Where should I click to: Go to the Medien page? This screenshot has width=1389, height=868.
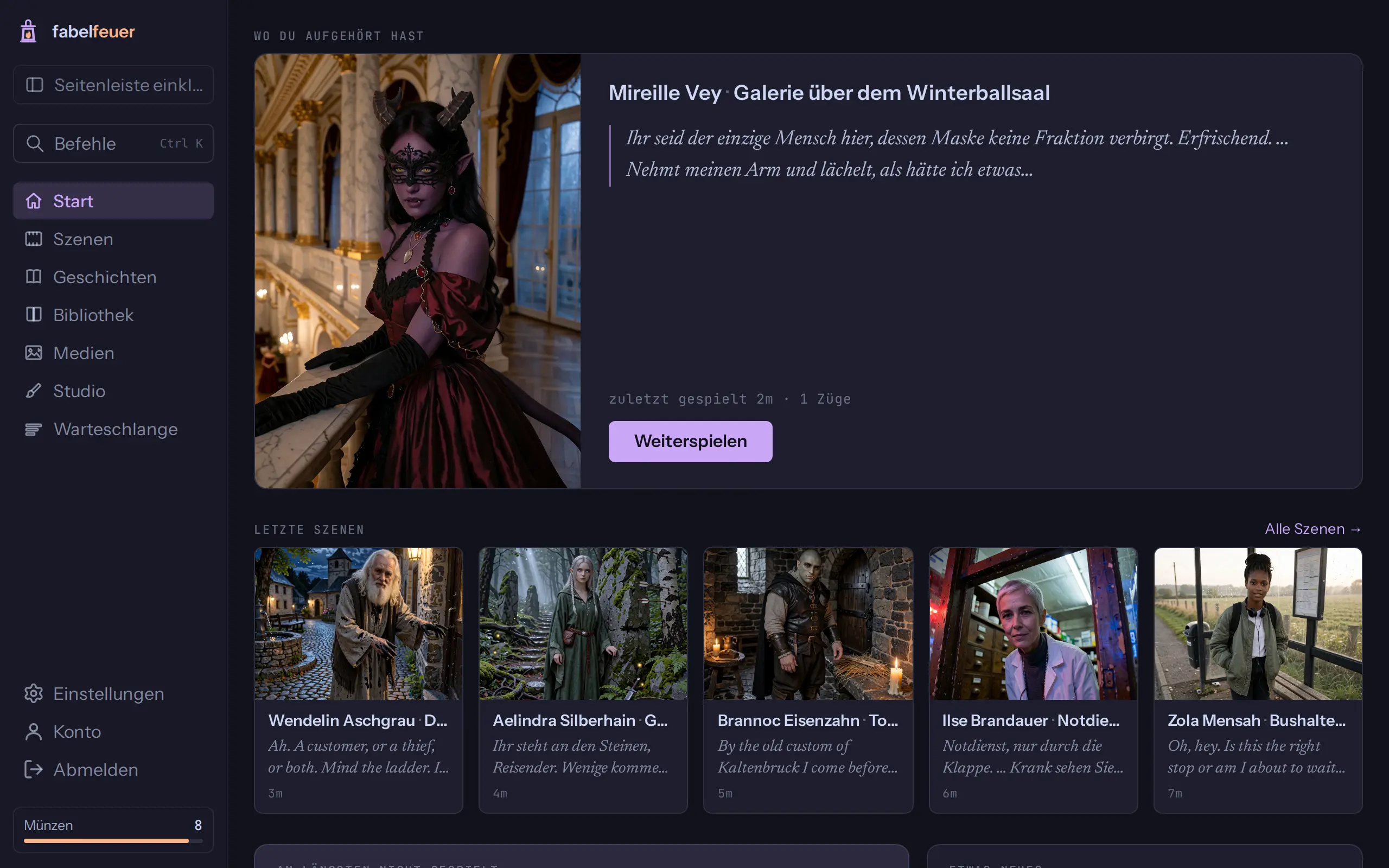click(x=113, y=353)
